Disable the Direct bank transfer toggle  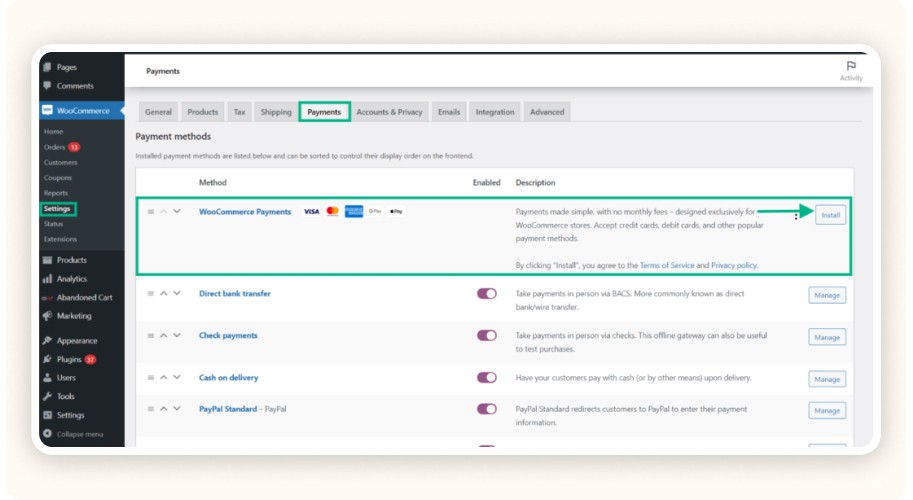click(x=487, y=293)
